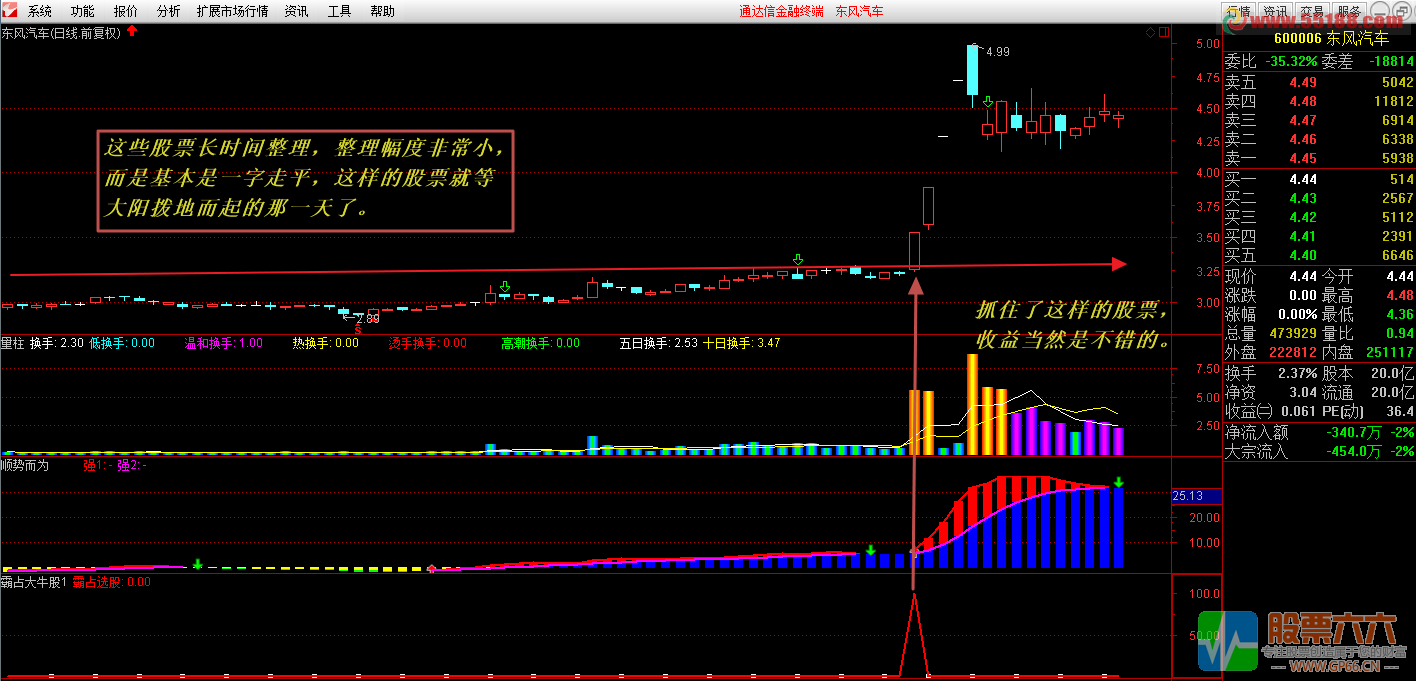Click the 行情 button at top right
Screen dimensions: 1416x681
(1238, 11)
